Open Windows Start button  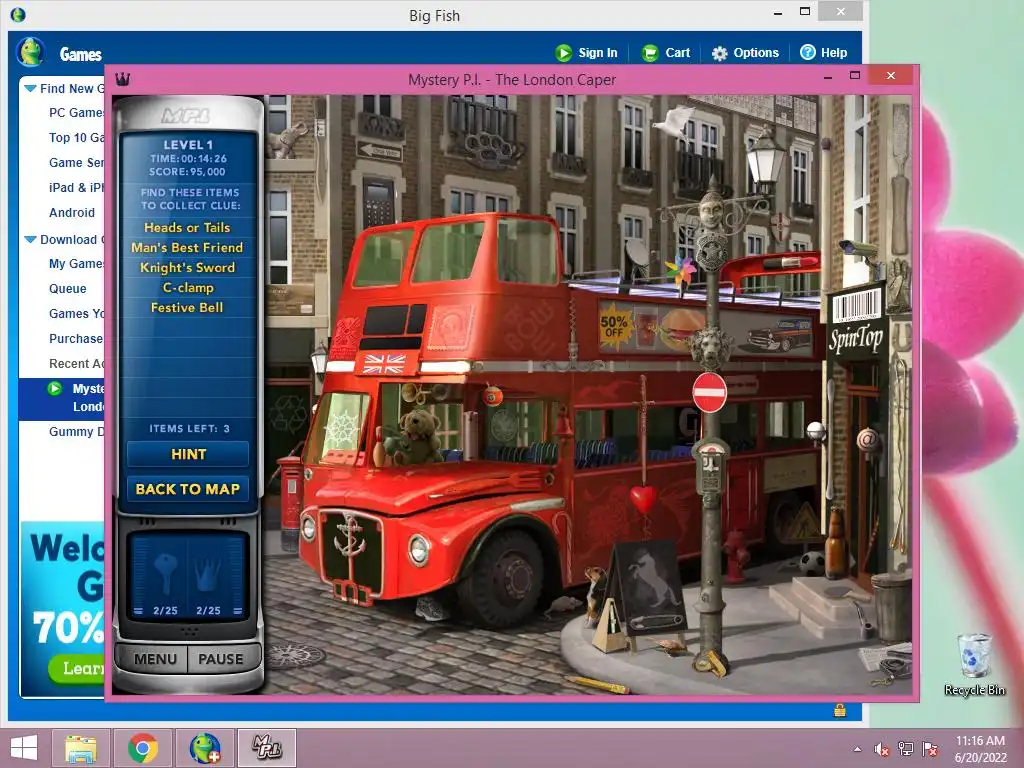[x=24, y=748]
